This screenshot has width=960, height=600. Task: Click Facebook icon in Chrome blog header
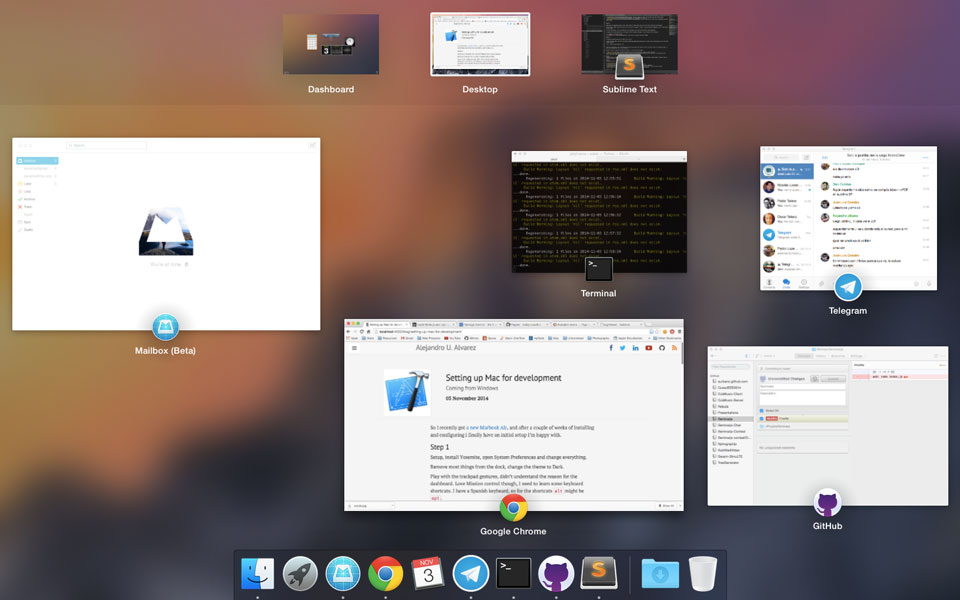pyautogui.click(x=610, y=348)
